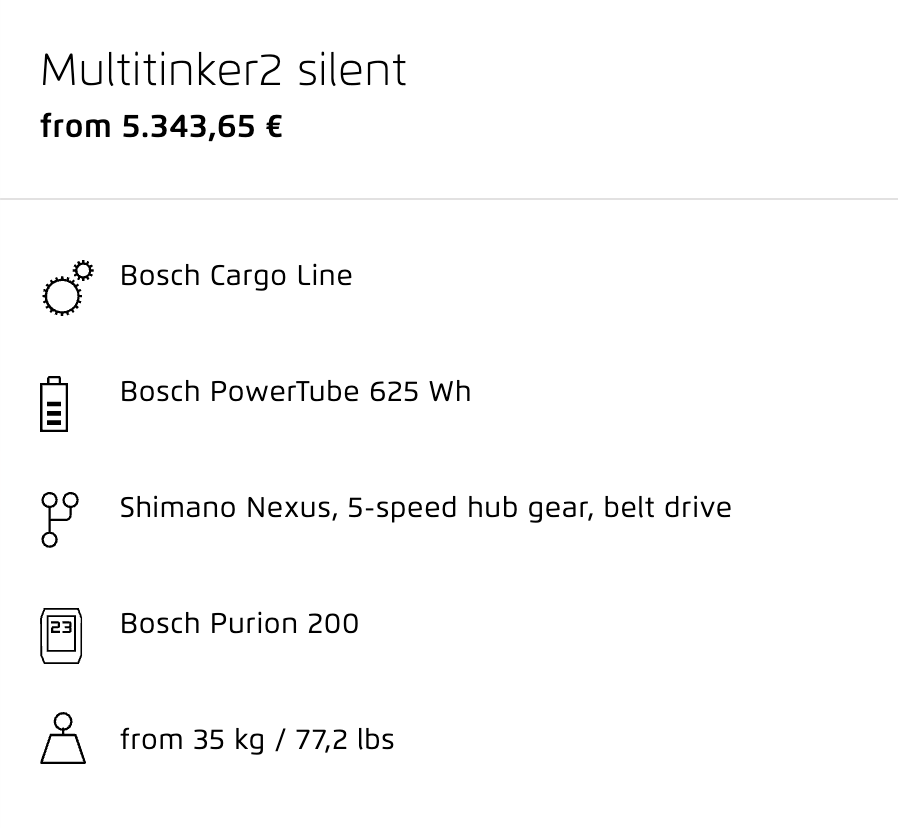Click the Purion display icon

[x=61, y=636]
